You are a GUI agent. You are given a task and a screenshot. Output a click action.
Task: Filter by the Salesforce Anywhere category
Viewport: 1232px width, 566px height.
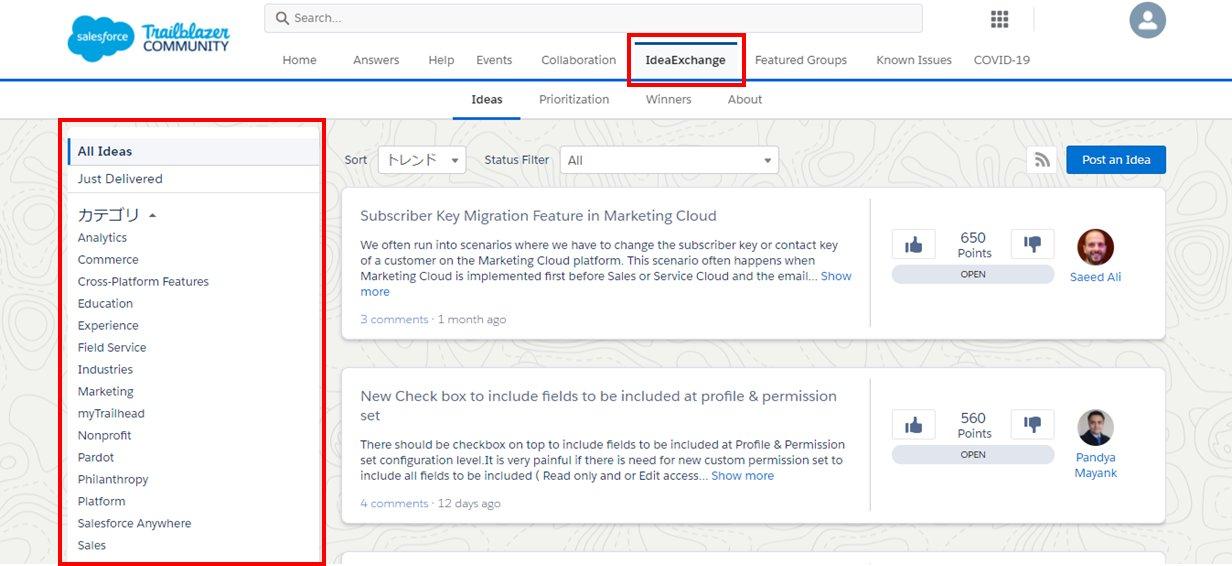pos(134,524)
